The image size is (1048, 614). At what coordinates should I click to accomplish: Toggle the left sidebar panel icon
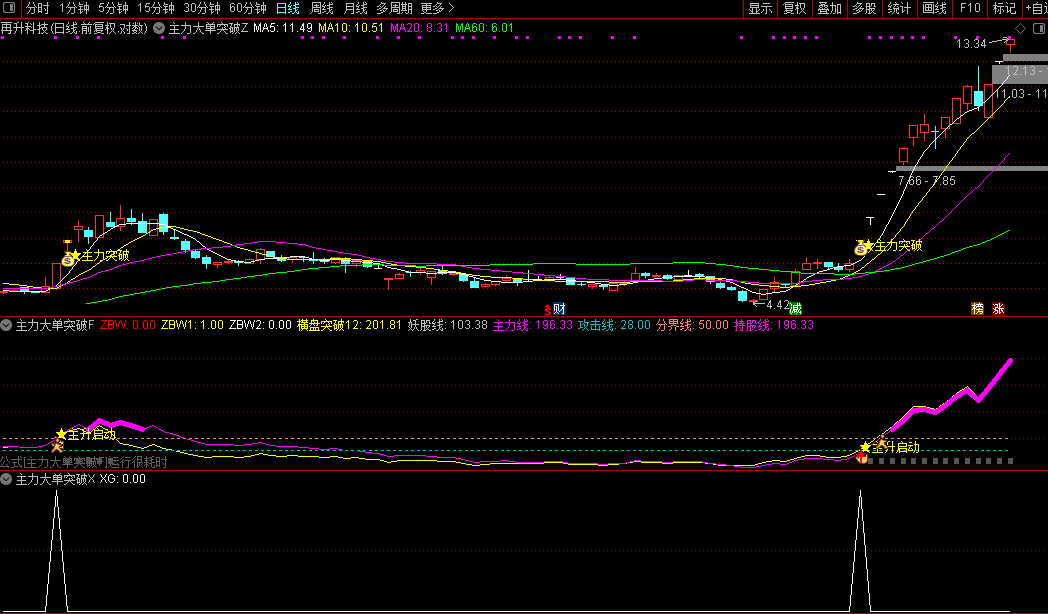pos(9,8)
